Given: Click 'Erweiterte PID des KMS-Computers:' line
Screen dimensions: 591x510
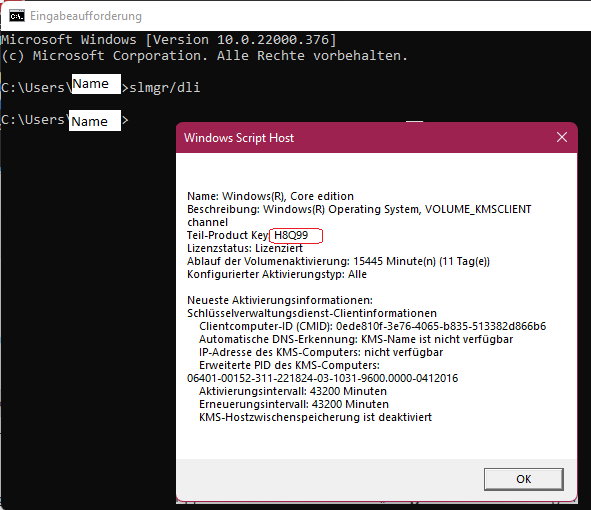Looking at the screenshot, I should coord(289,365).
